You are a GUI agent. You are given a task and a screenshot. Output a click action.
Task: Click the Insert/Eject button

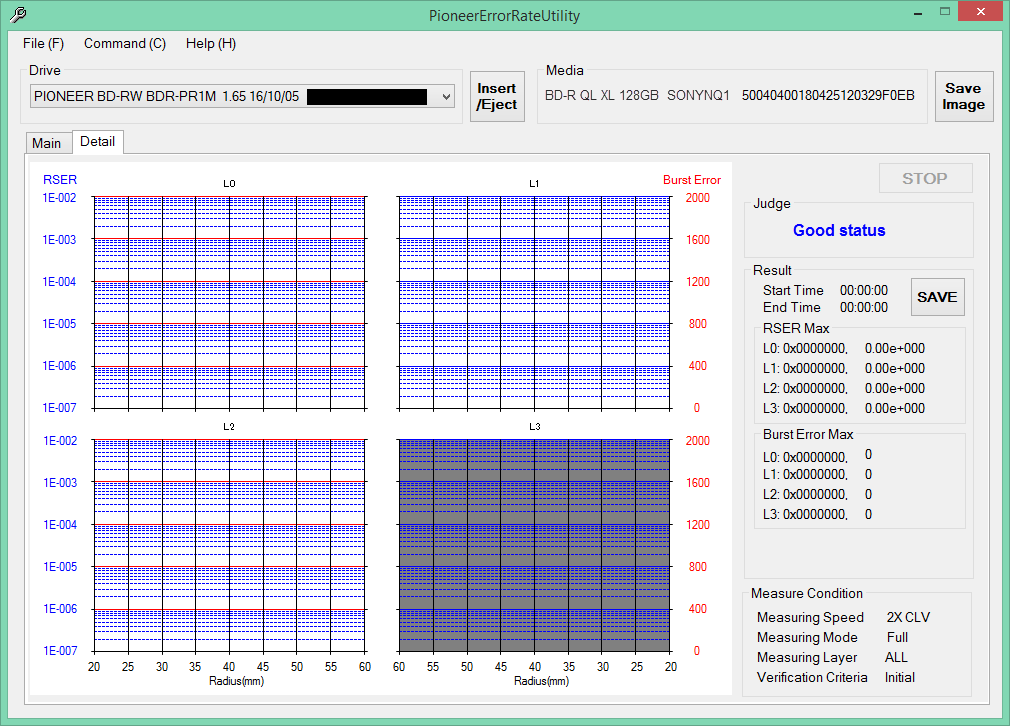497,97
